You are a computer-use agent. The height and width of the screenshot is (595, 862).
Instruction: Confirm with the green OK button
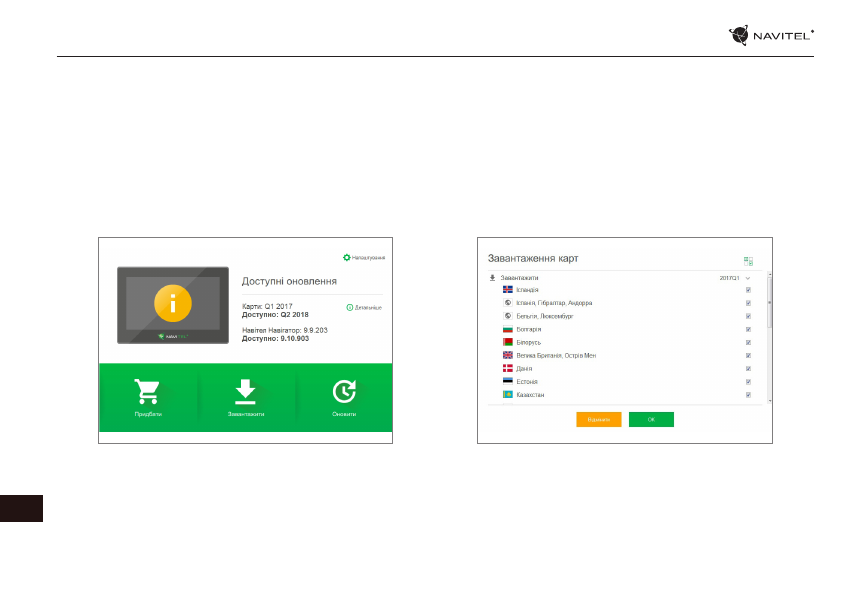coord(651,420)
